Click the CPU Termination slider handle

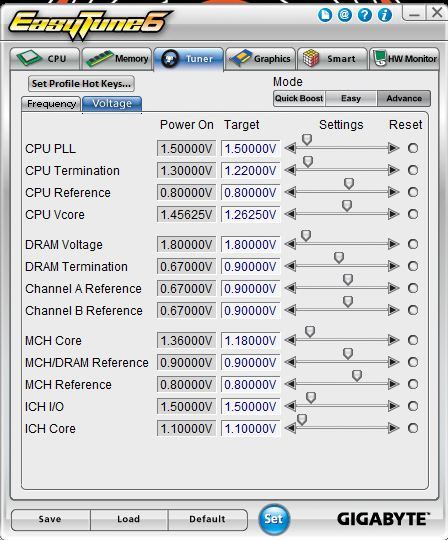(x=308, y=162)
